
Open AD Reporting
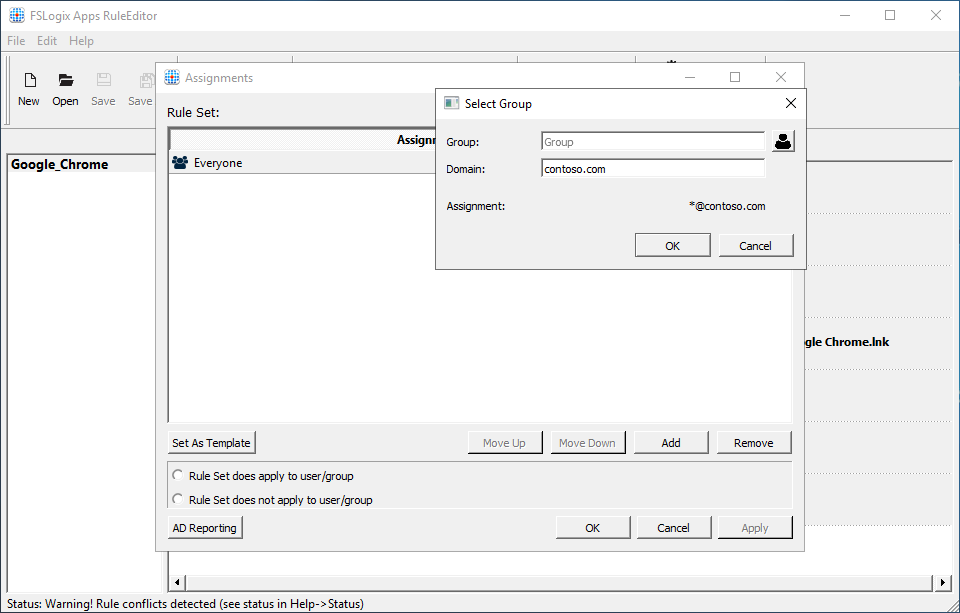click(x=204, y=527)
